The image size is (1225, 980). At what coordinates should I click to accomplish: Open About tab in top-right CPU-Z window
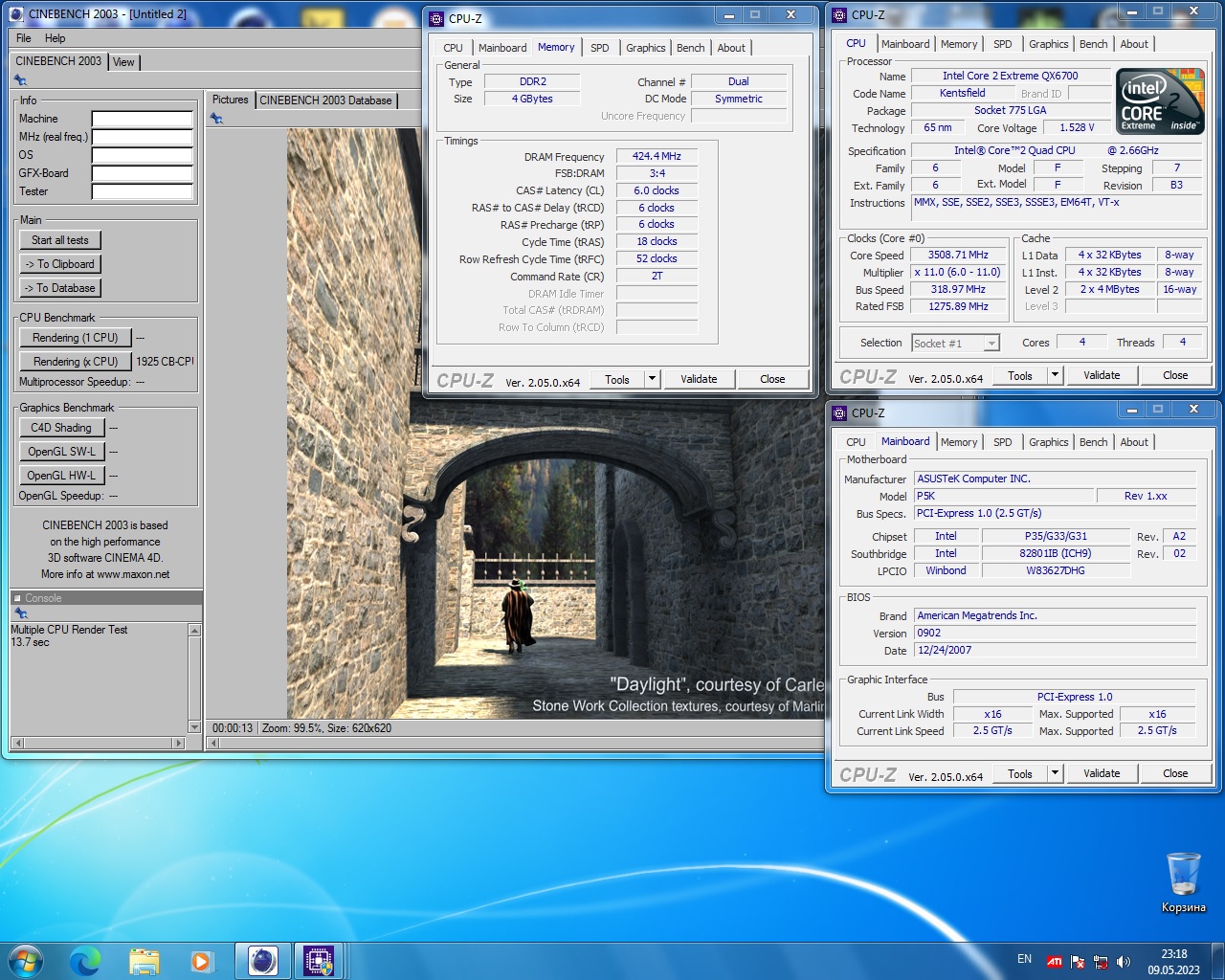click(x=1134, y=44)
